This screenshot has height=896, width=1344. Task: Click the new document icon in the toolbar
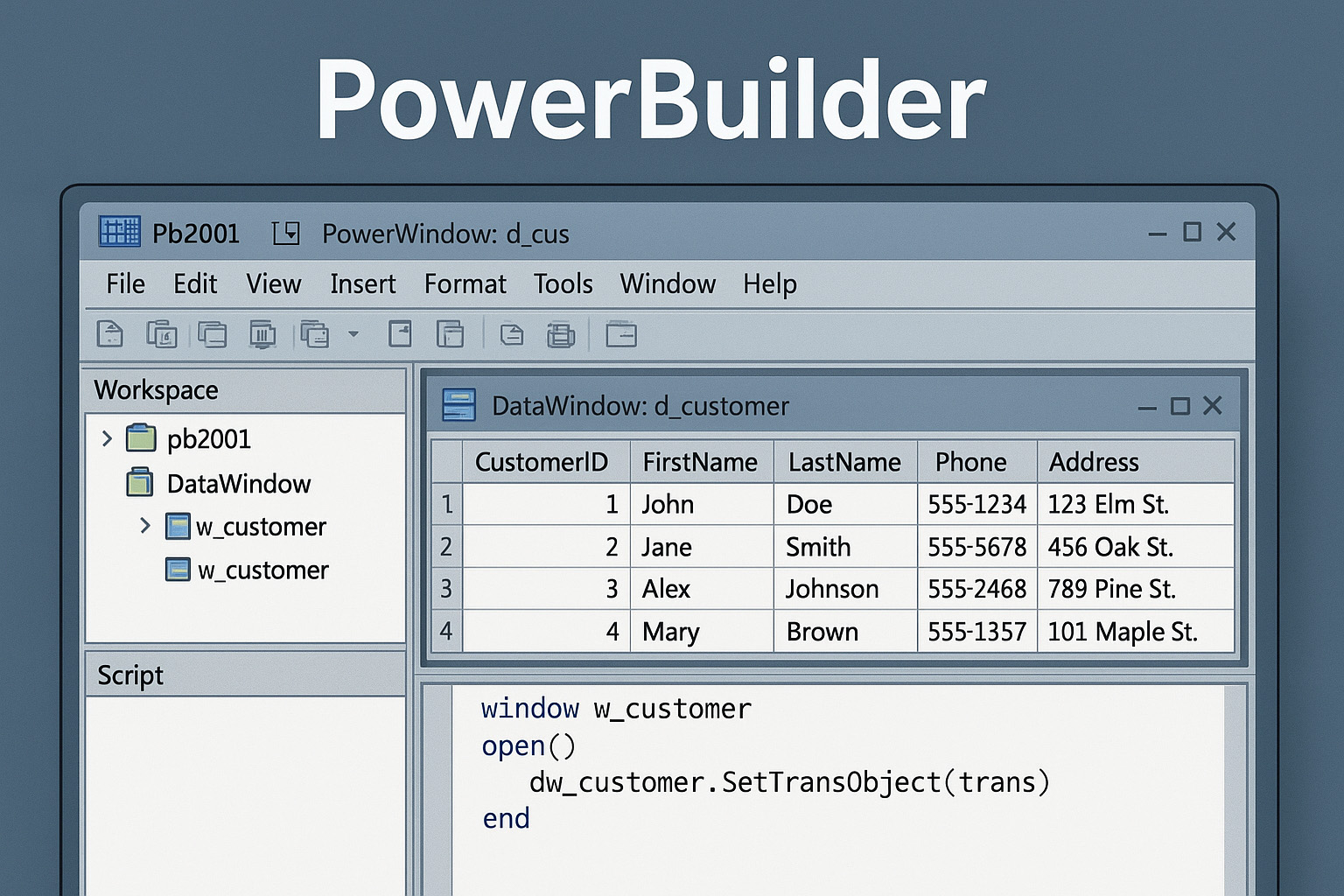[109, 334]
